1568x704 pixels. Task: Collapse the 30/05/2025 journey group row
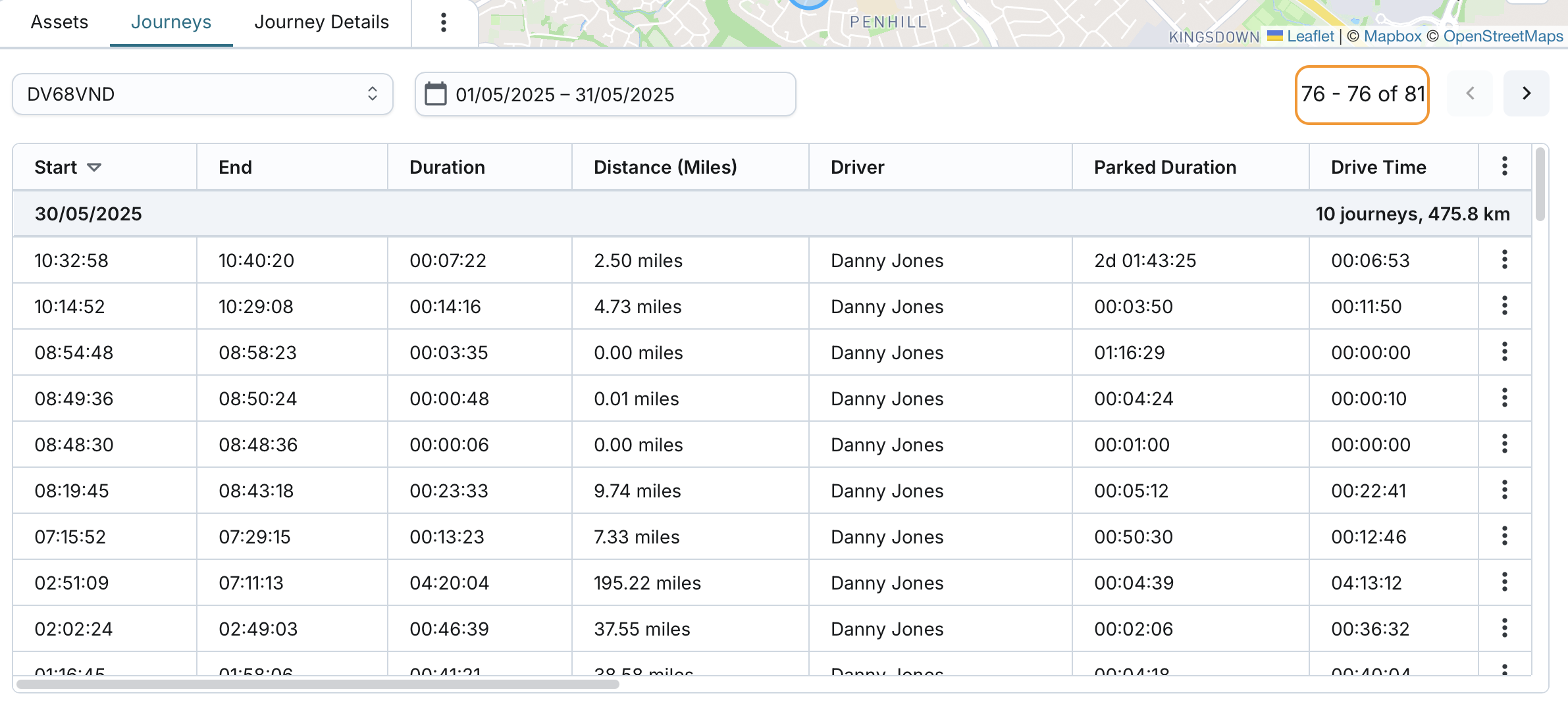click(88, 214)
